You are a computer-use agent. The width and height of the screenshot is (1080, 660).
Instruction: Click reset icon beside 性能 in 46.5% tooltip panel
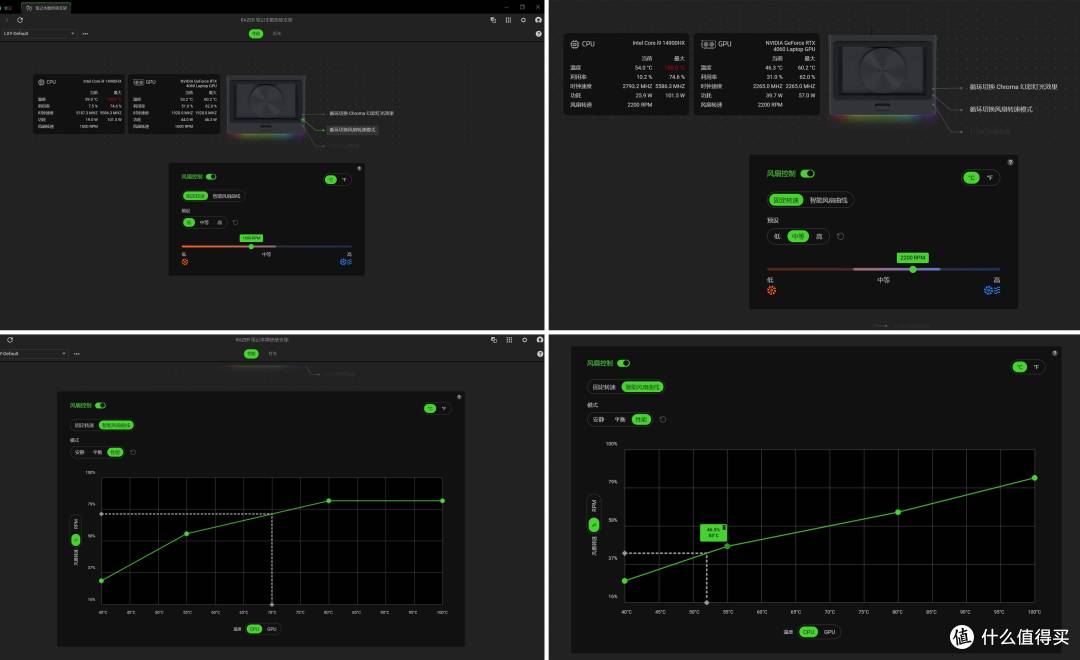[663, 420]
